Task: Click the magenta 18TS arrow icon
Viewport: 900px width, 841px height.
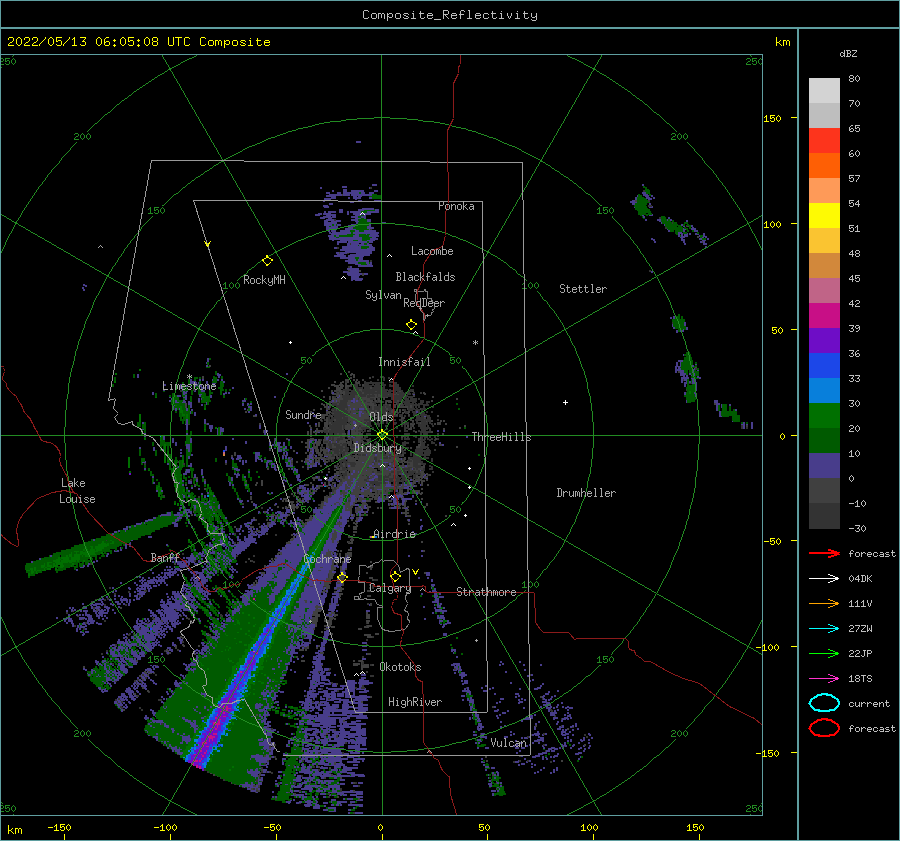Action: coord(824,679)
